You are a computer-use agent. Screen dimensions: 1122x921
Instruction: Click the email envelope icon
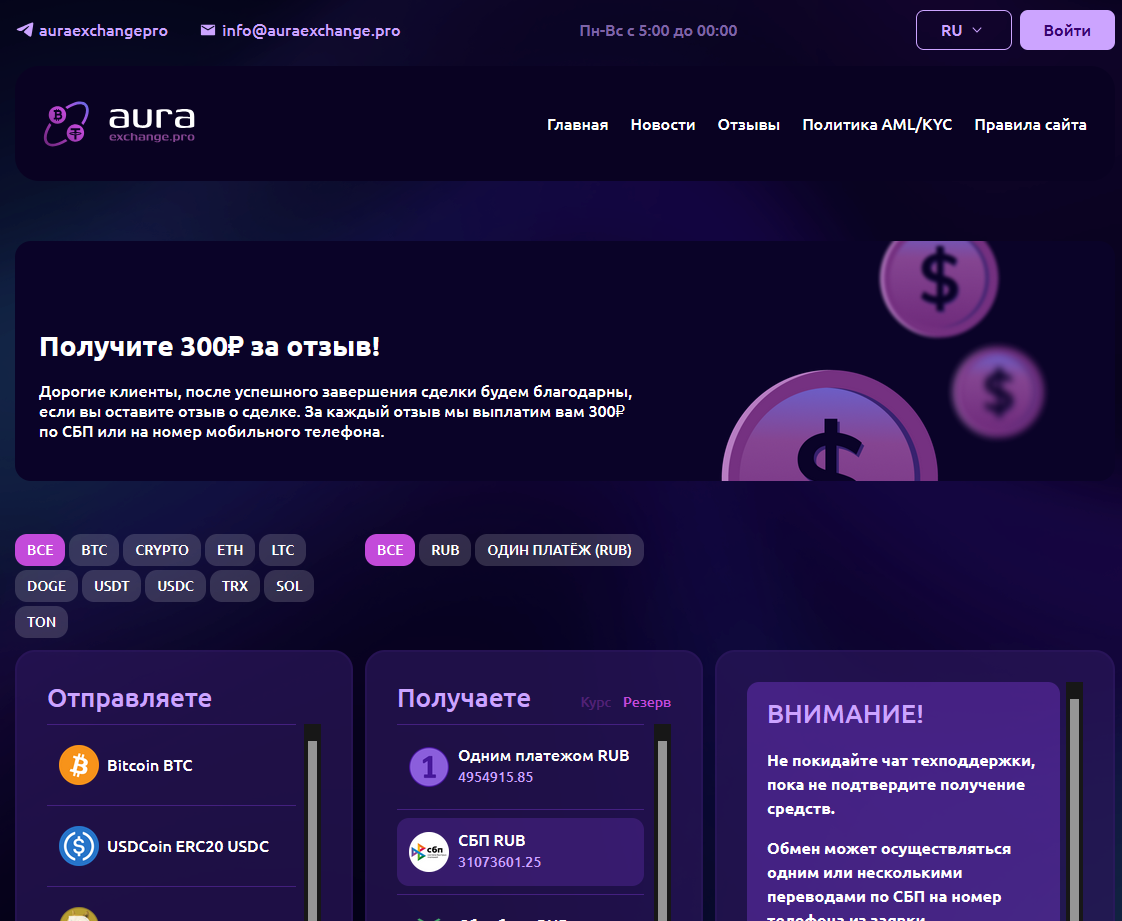tap(208, 31)
